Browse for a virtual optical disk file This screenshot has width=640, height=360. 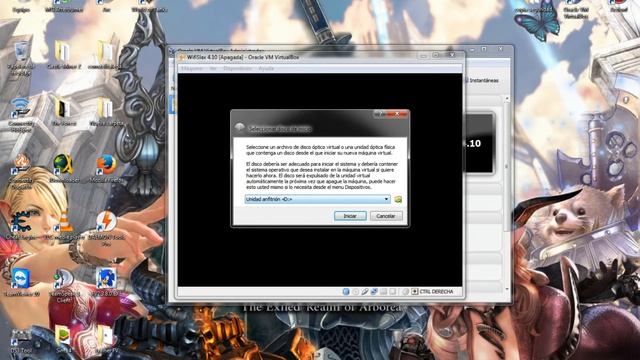(x=398, y=199)
